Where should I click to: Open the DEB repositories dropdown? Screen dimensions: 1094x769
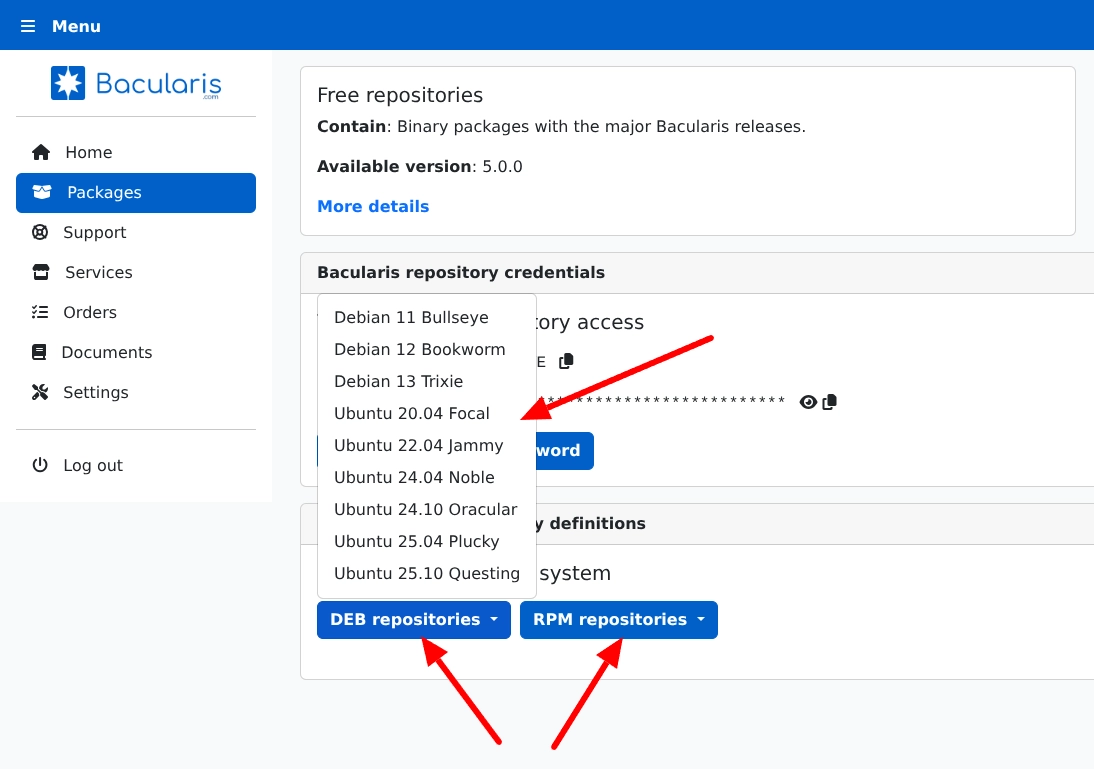[413, 620]
